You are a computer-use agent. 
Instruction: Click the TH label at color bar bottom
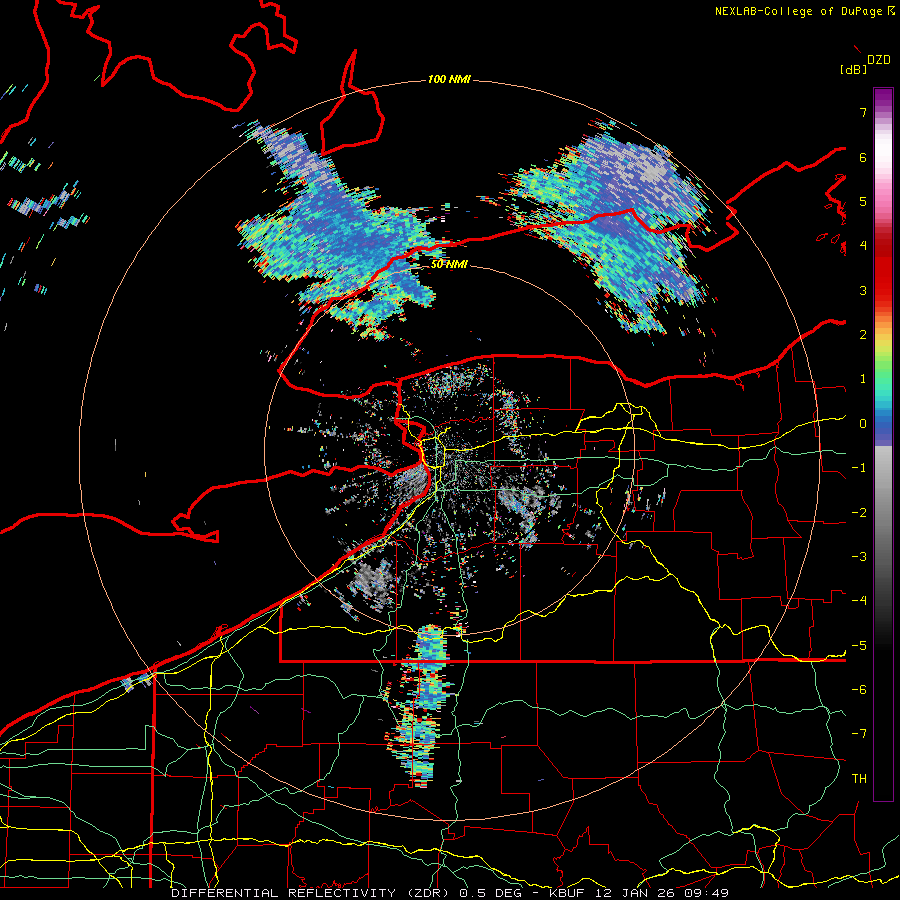pos(859,778)
